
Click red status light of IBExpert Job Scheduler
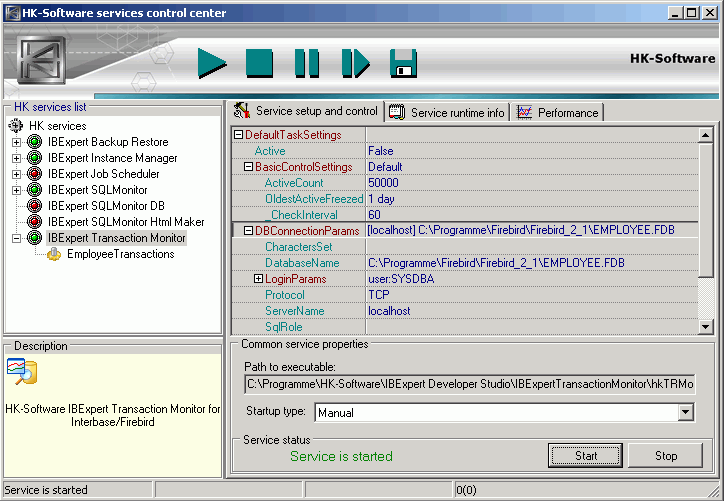coord(34,174)
